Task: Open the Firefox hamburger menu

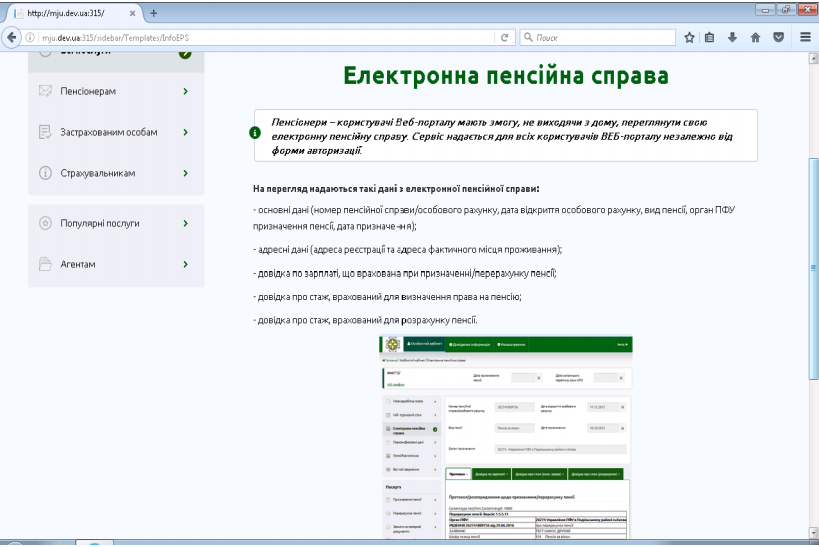Action: coord(805,38)
